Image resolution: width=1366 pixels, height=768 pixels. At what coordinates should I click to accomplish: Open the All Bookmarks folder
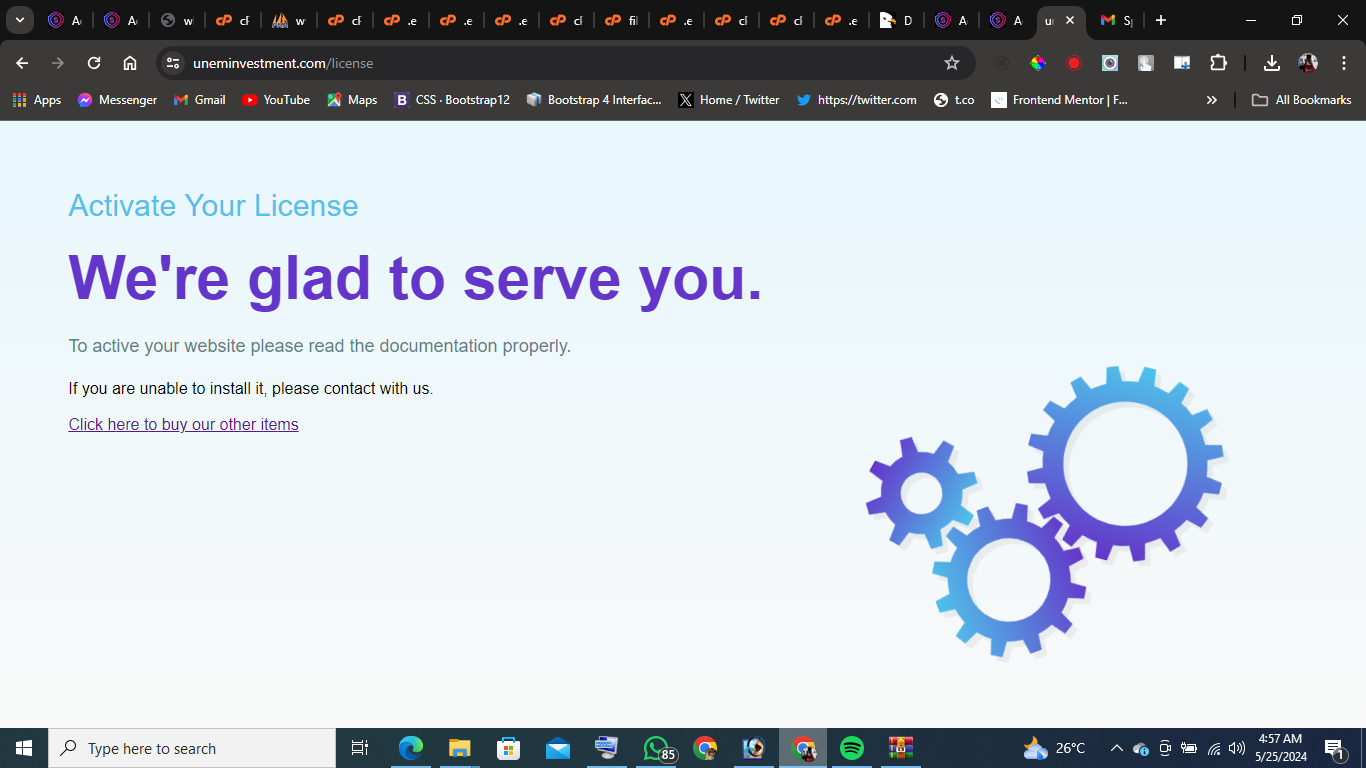click(x=1302, y=100)
